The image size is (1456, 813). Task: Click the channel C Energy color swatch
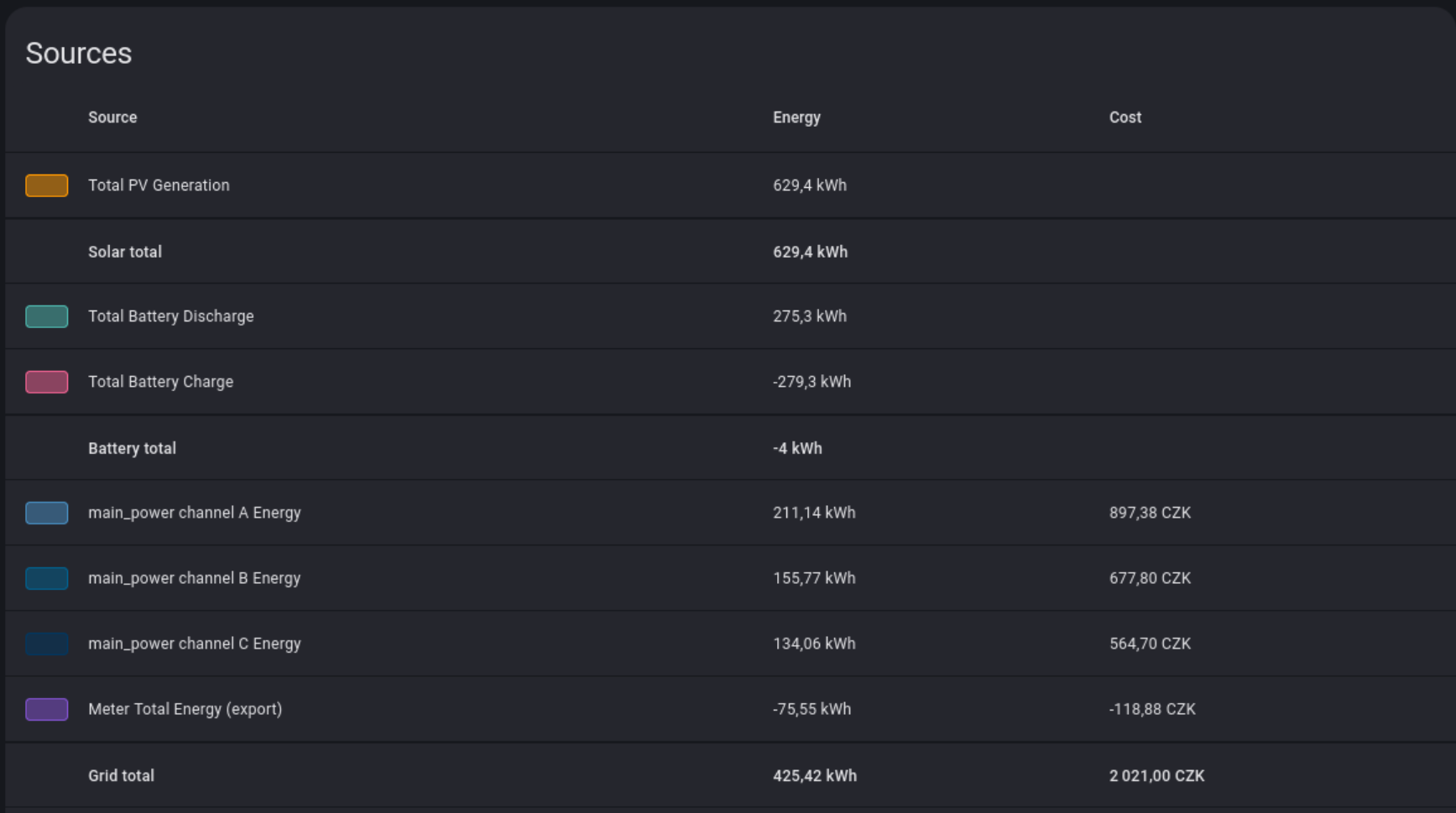[x=47, y=644]
